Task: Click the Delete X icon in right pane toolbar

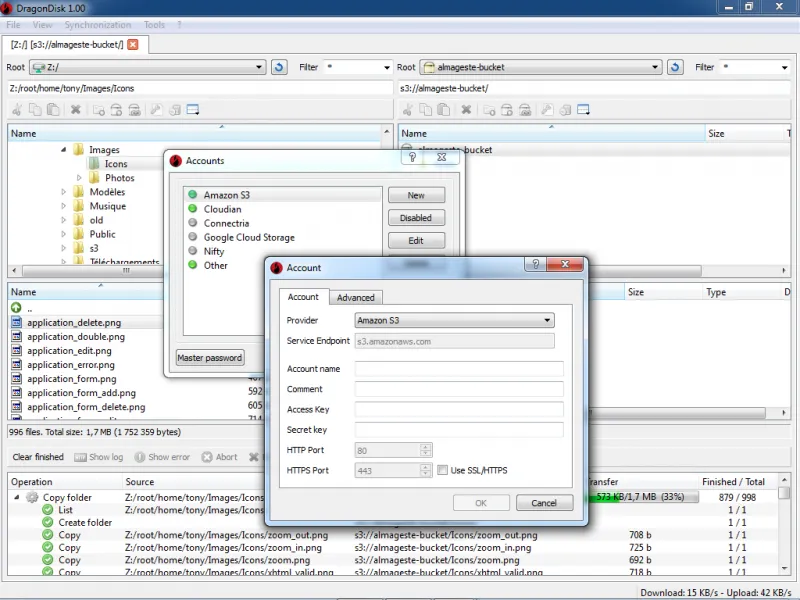Action: 466,110
